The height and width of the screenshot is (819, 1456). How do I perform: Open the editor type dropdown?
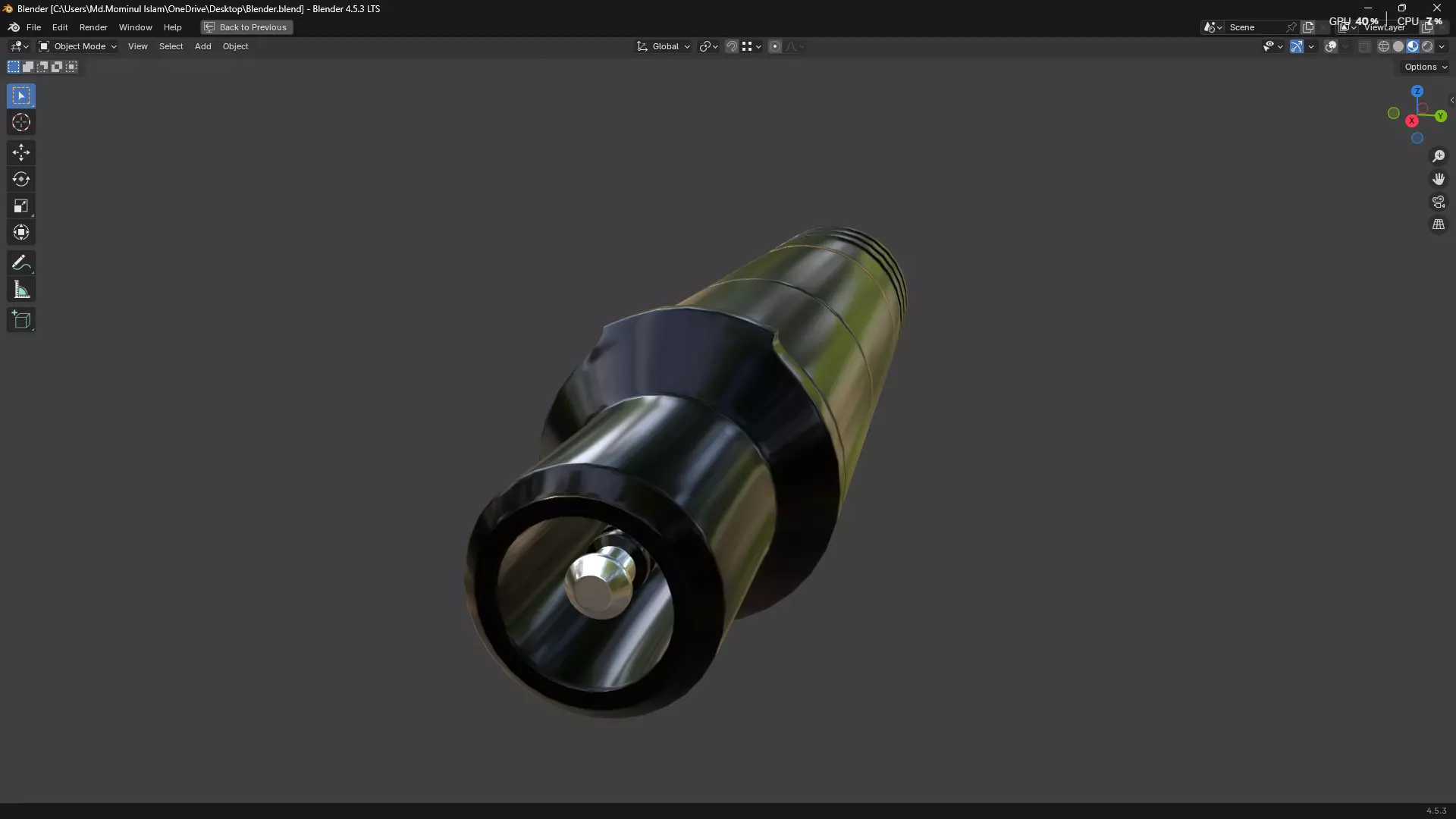click(19, 46)
